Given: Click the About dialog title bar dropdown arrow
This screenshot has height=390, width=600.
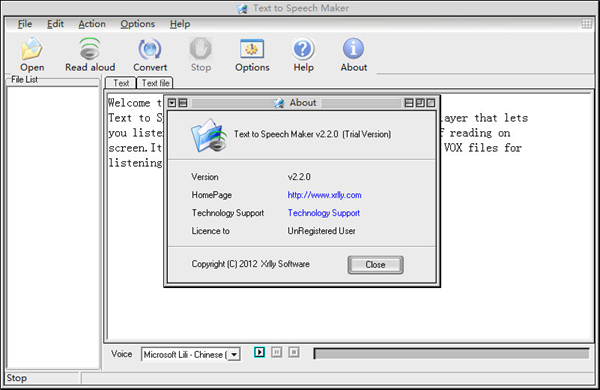Looking at the screenshot, I should [172, 103].
